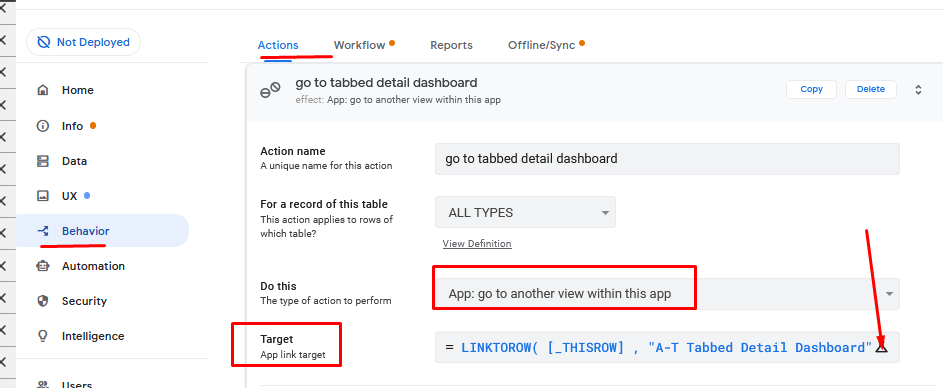Open the Data section in sidebar

click(74, 161)
